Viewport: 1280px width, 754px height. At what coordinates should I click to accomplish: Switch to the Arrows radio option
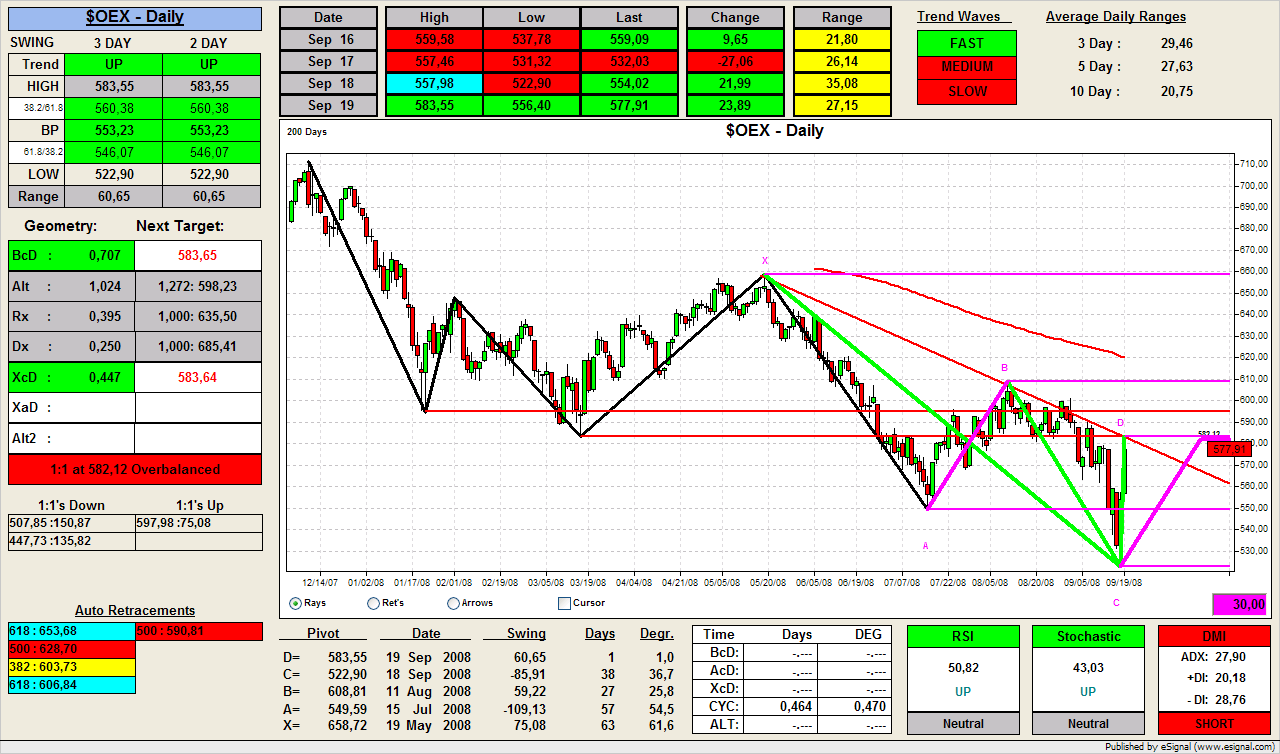[x=453, y=603]
